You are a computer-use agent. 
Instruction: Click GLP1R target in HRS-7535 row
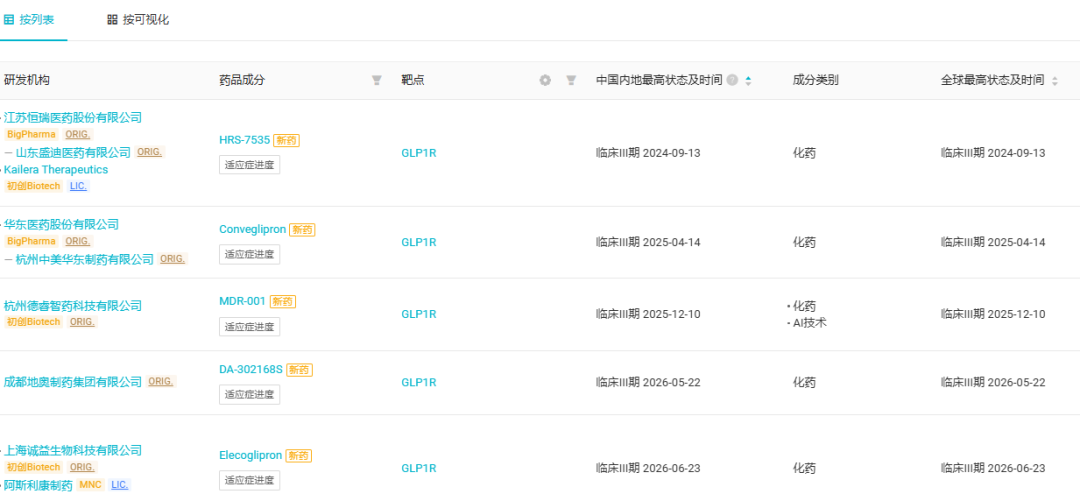419,153
